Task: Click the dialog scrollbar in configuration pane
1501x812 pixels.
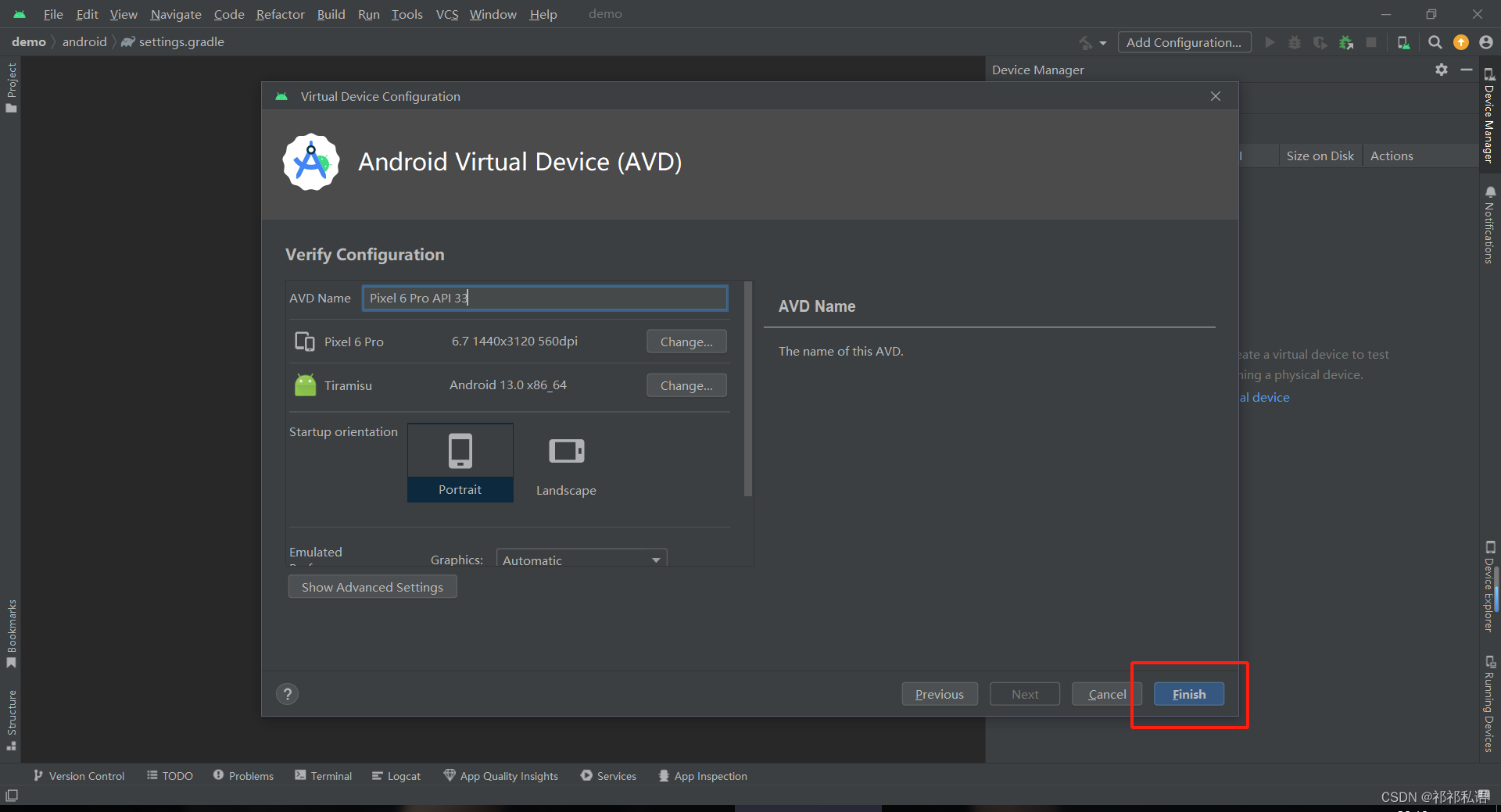Action: pos(748,388)
